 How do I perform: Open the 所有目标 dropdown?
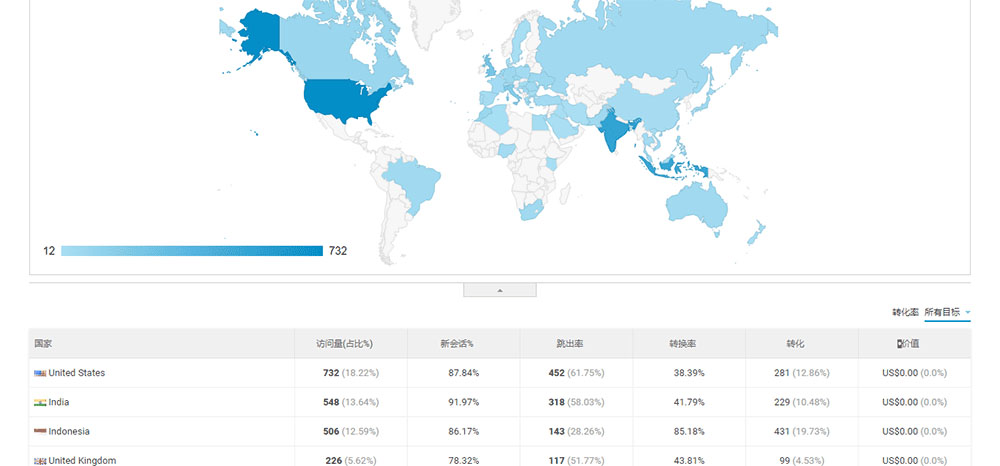947,312
